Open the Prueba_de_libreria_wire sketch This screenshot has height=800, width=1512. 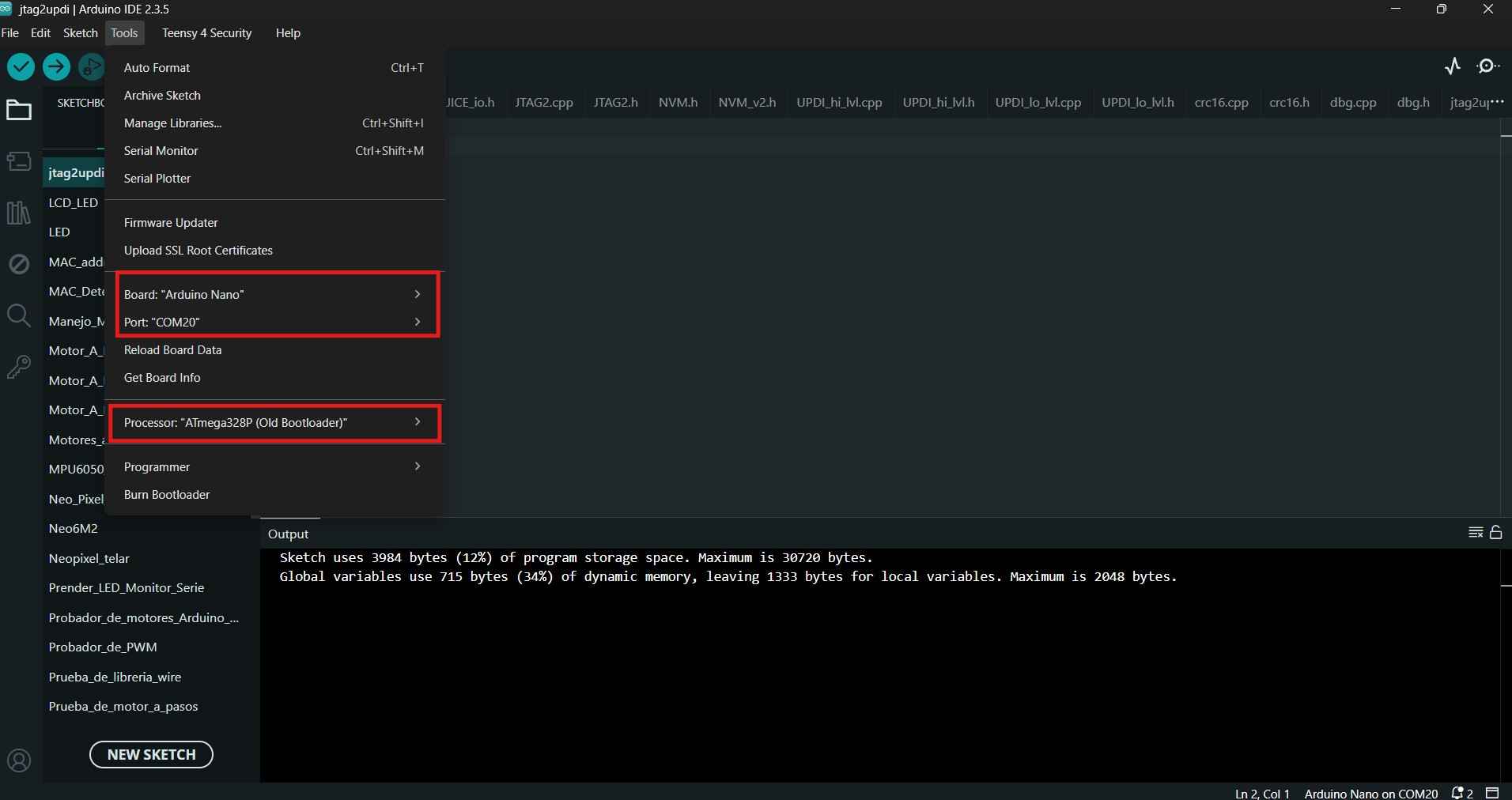pyautogui.click(x=150, y=677)
